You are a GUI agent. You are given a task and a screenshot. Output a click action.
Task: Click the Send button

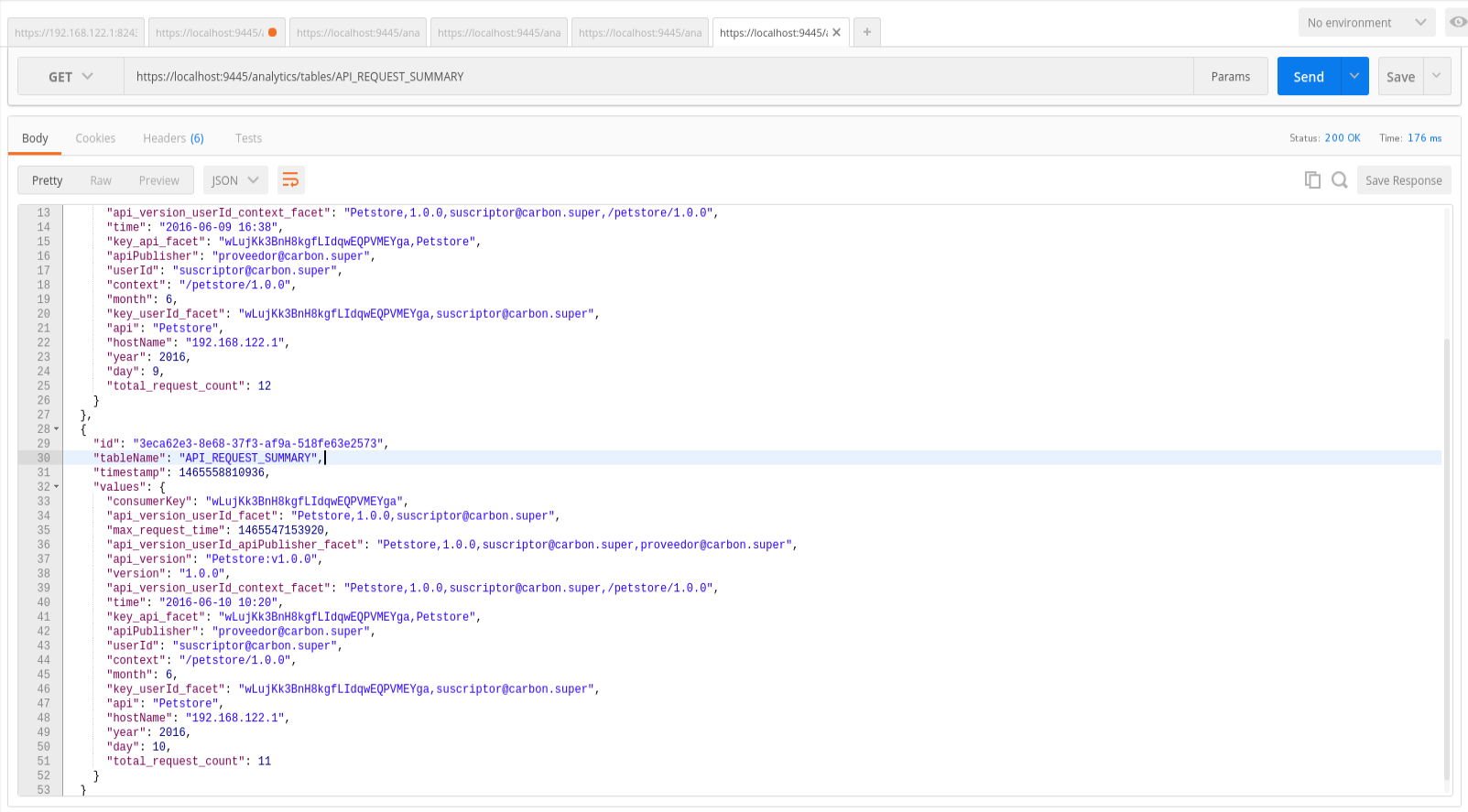[1309, 76]
